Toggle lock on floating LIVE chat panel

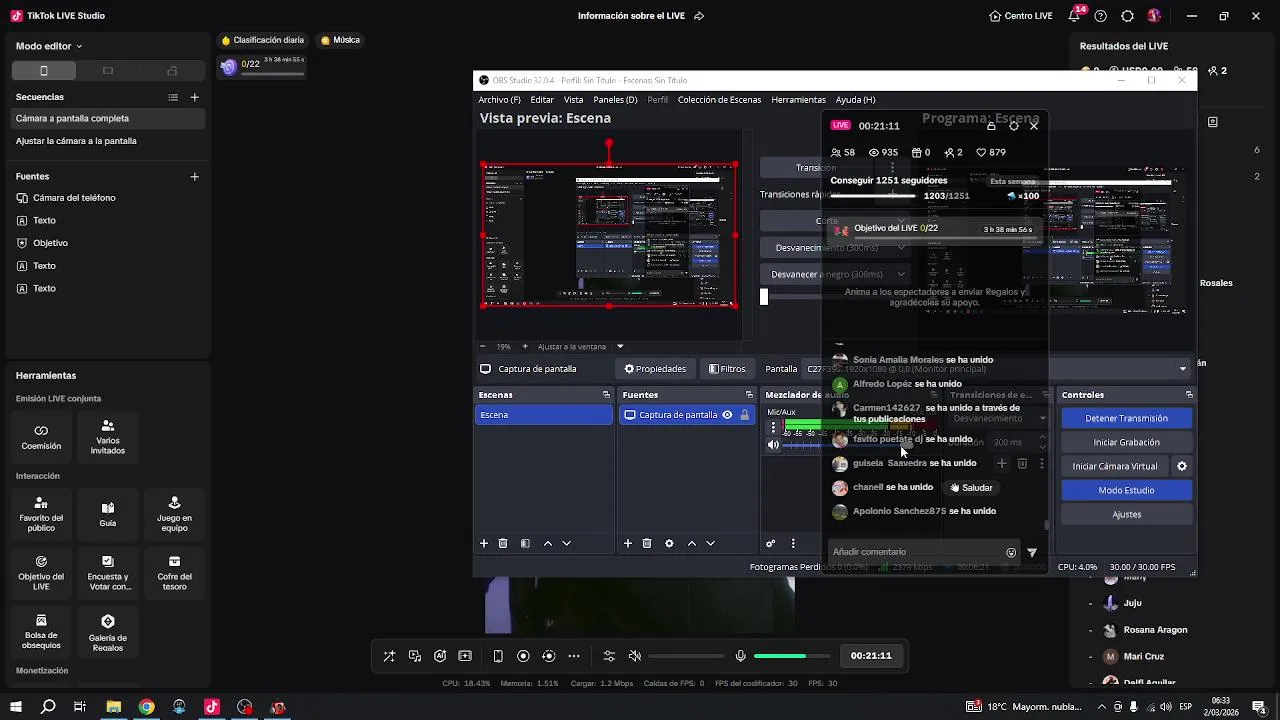(991, 126)
